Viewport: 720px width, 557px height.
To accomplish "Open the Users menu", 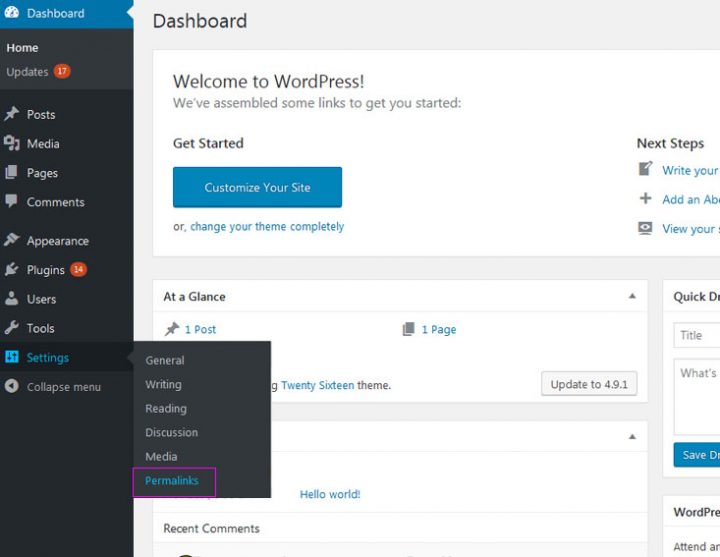I will tap(41, 299).
